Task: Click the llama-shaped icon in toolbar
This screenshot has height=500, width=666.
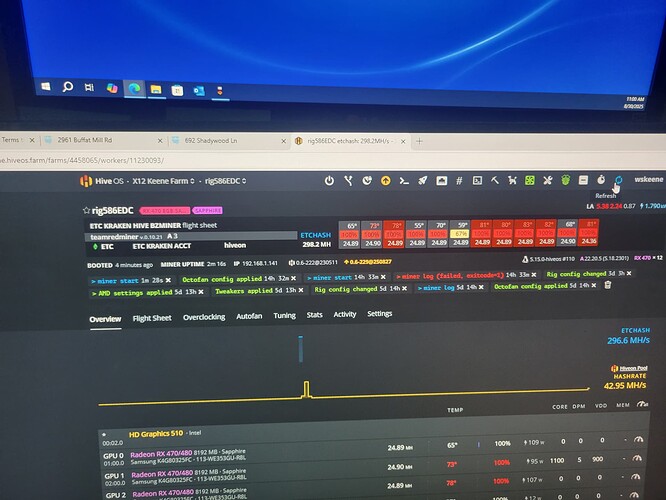Action: coord(512,181)
